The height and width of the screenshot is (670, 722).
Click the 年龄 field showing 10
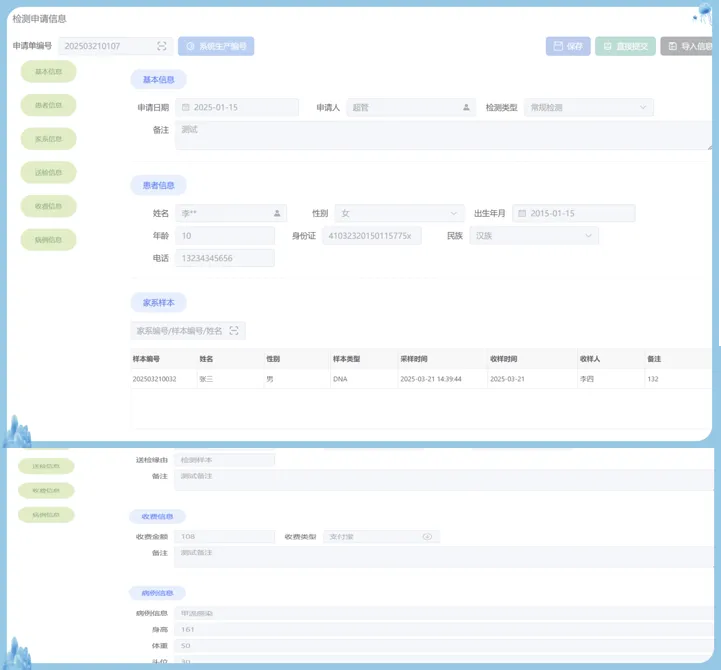coord(225,236)
